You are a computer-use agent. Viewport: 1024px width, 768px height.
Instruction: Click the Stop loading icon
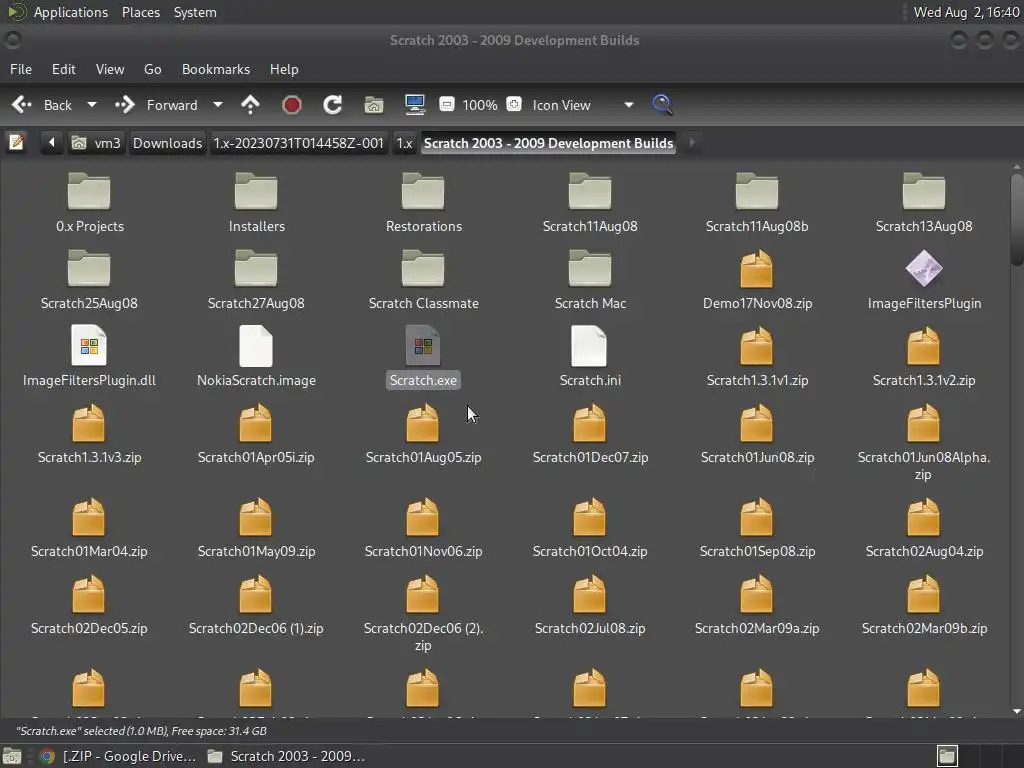292,105
